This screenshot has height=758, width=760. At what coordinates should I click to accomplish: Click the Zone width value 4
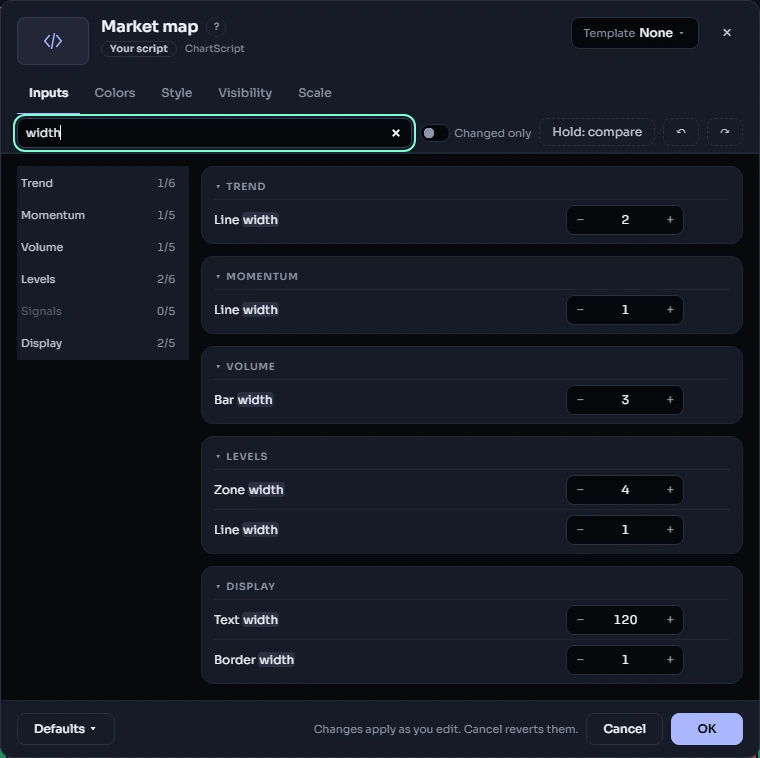[625, 490]
